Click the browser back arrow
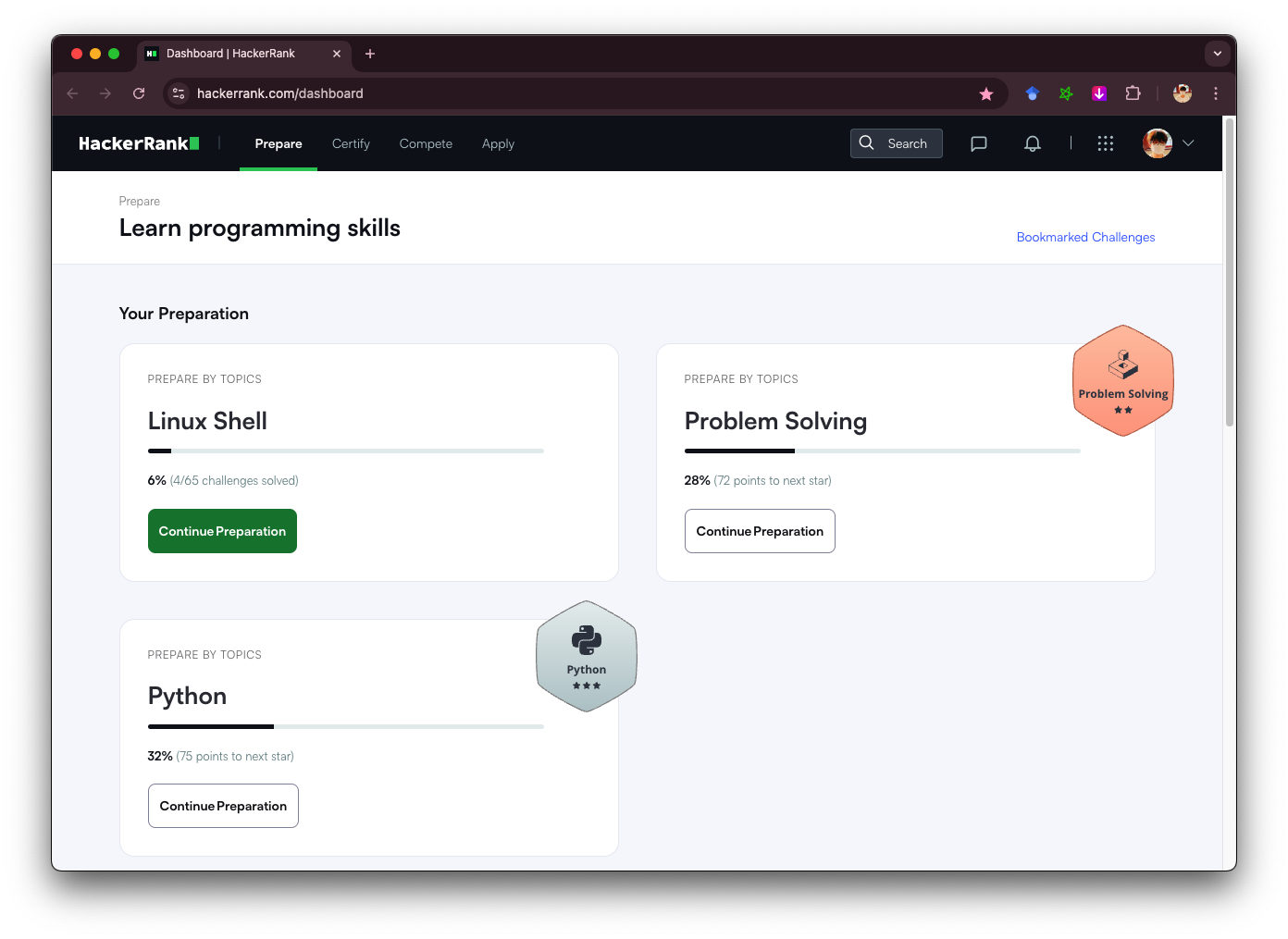1288x939 pixels. (x=72, y=93)
